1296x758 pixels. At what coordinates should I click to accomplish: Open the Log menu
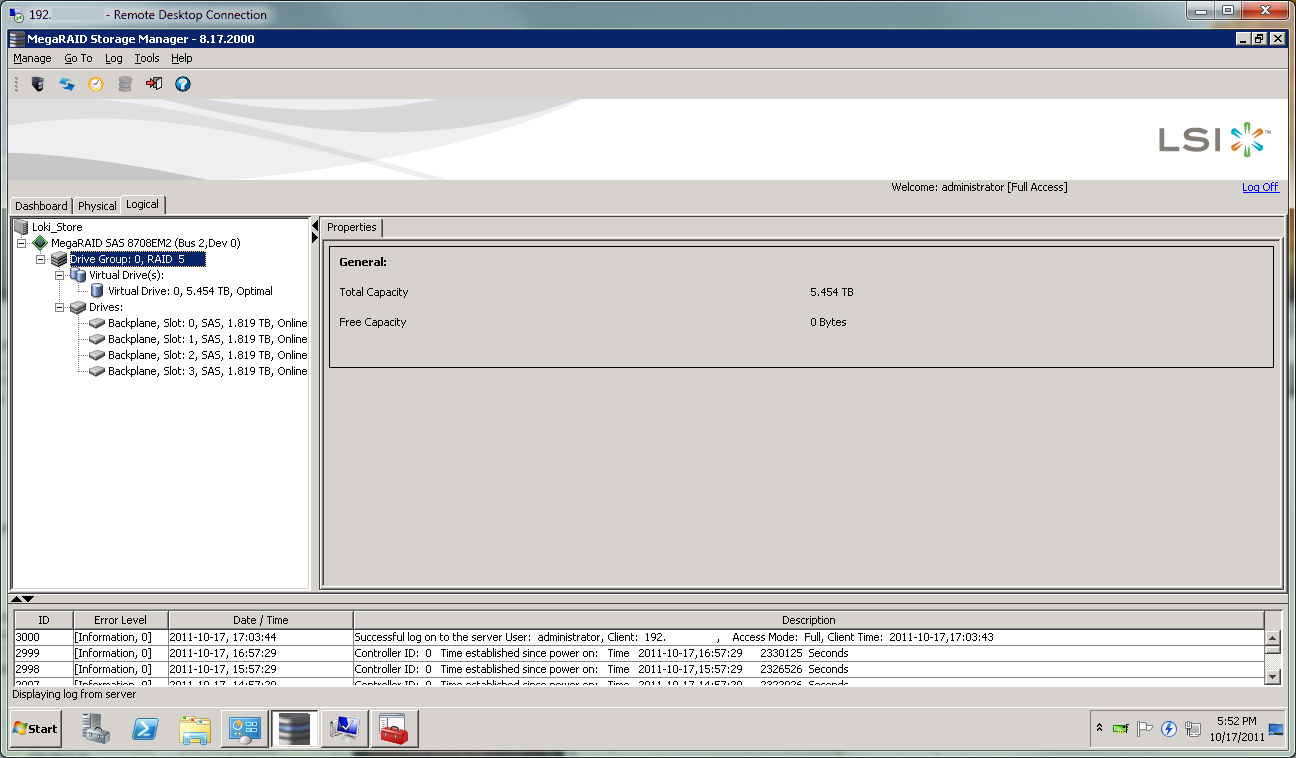point(114,58)
